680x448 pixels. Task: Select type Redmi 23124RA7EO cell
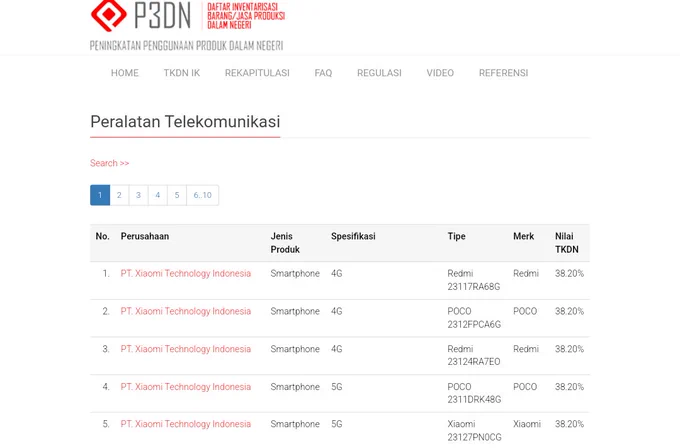(x=474, y=356)
